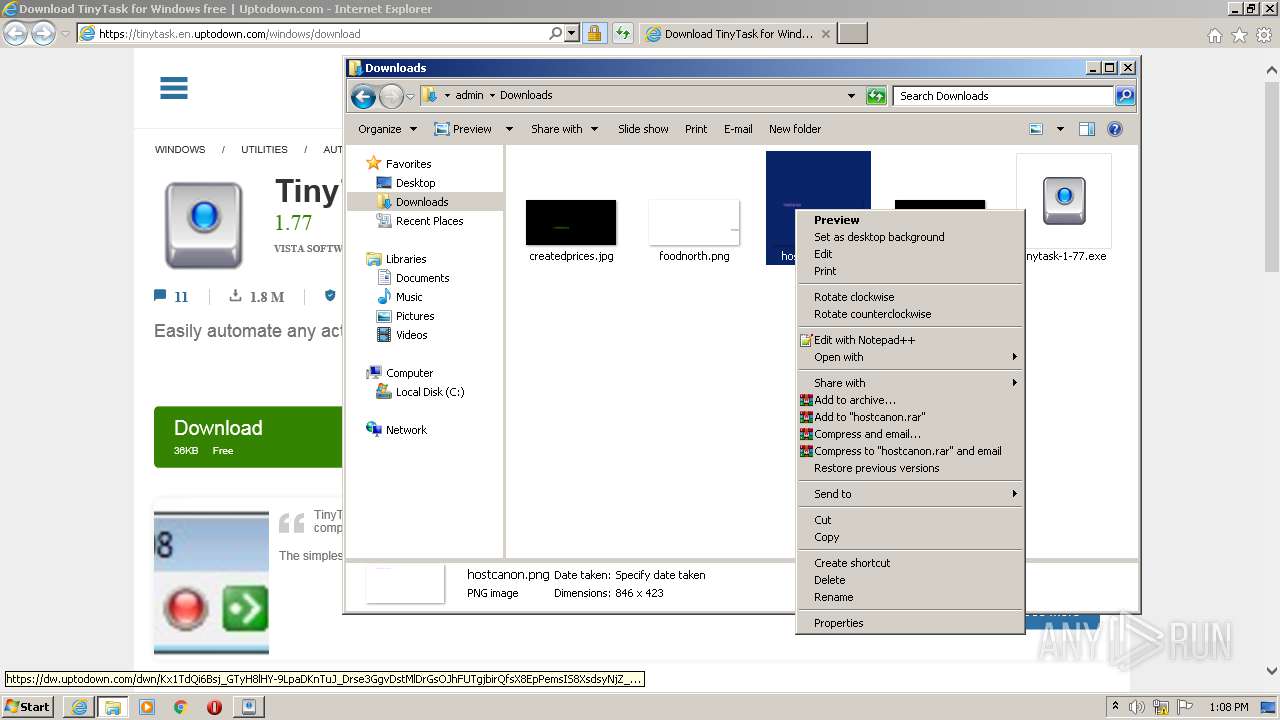The height and width of the screenshot is (720, 1280).
Task: Open the Explorer Help question-mark icon
Action: [x=1115, y=129]
